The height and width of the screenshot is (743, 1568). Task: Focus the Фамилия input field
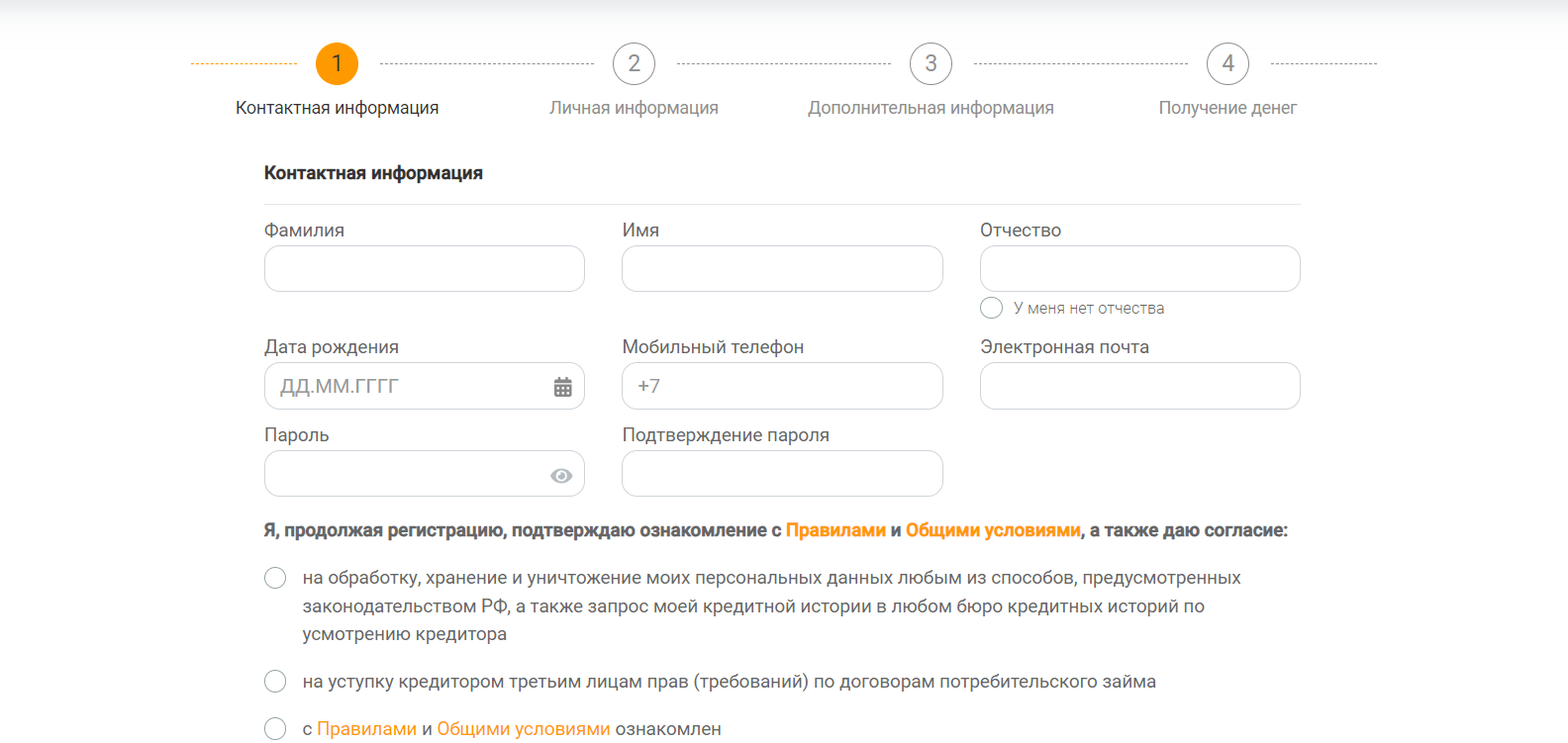point(425,269)
